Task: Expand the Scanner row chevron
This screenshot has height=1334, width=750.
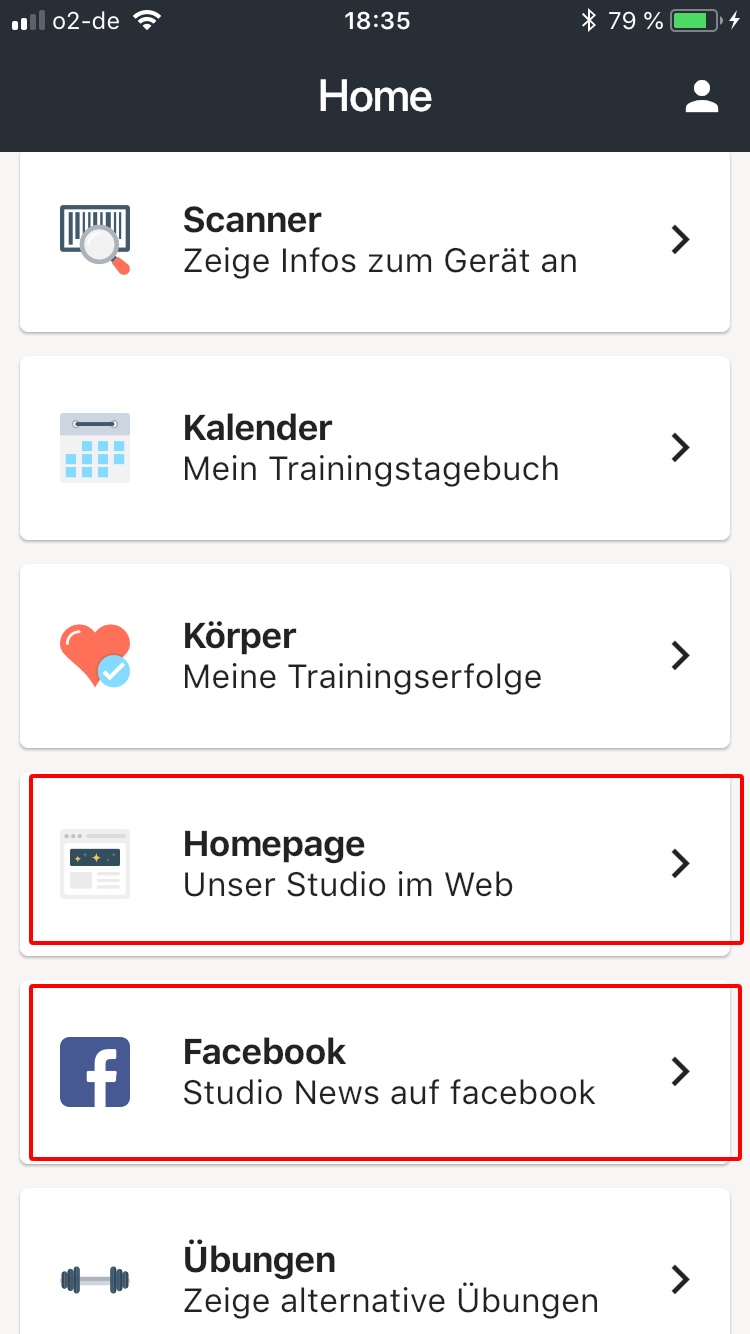Action: [x=681, y=240]
